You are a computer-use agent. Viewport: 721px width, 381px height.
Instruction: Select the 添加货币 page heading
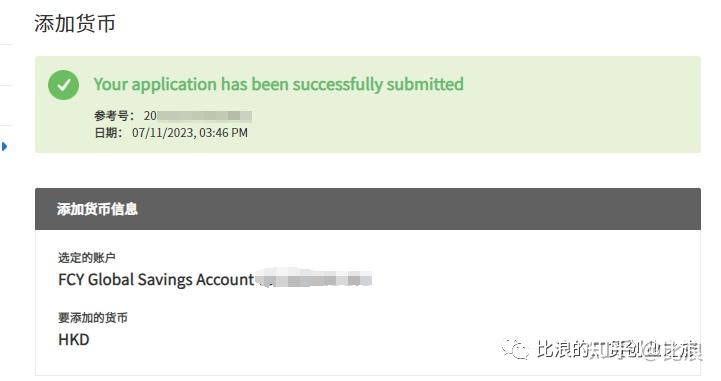[x=74, y=23]
